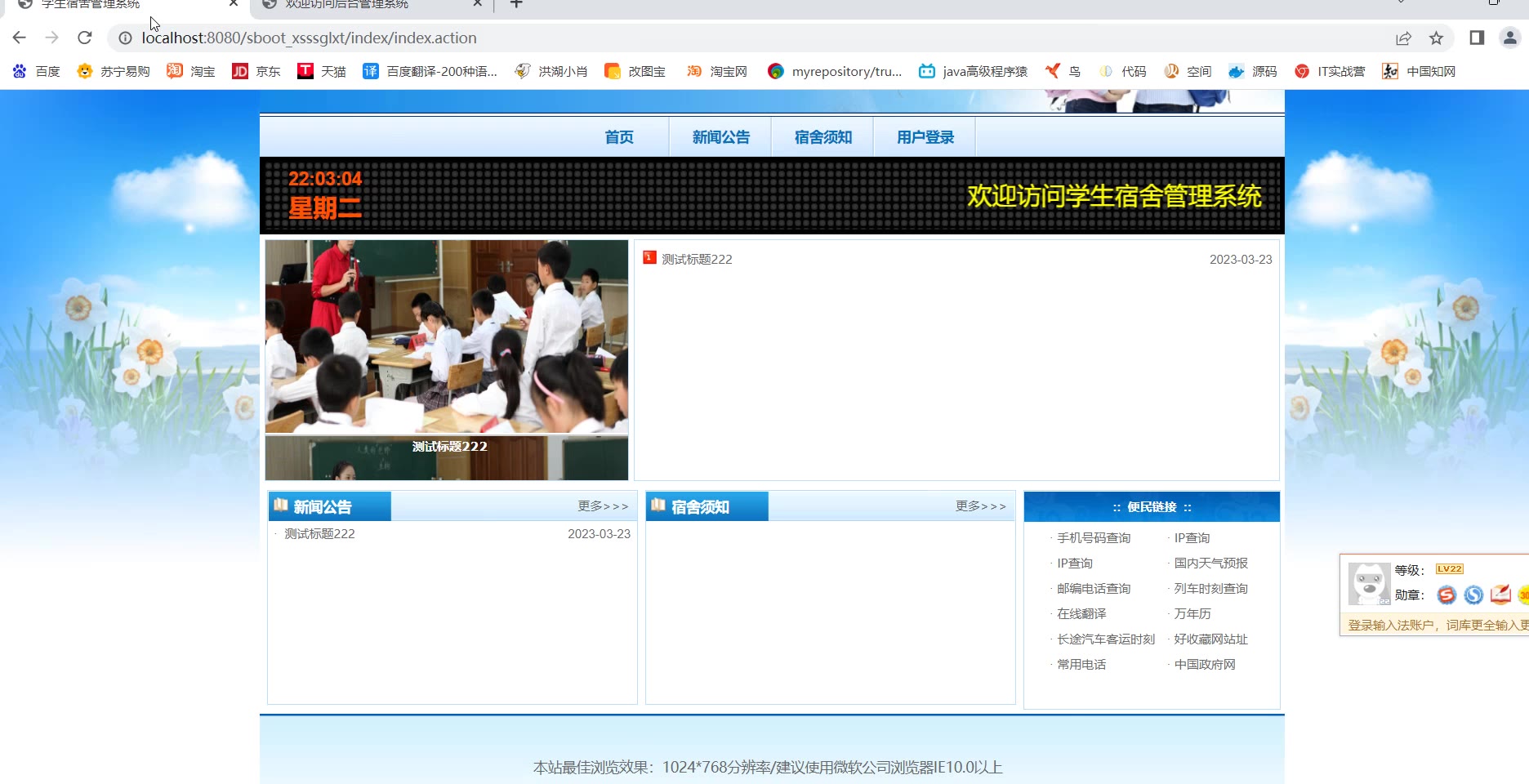Open the 中国政府网 link
The image size is (1529, 784).
coord(1205,664)
